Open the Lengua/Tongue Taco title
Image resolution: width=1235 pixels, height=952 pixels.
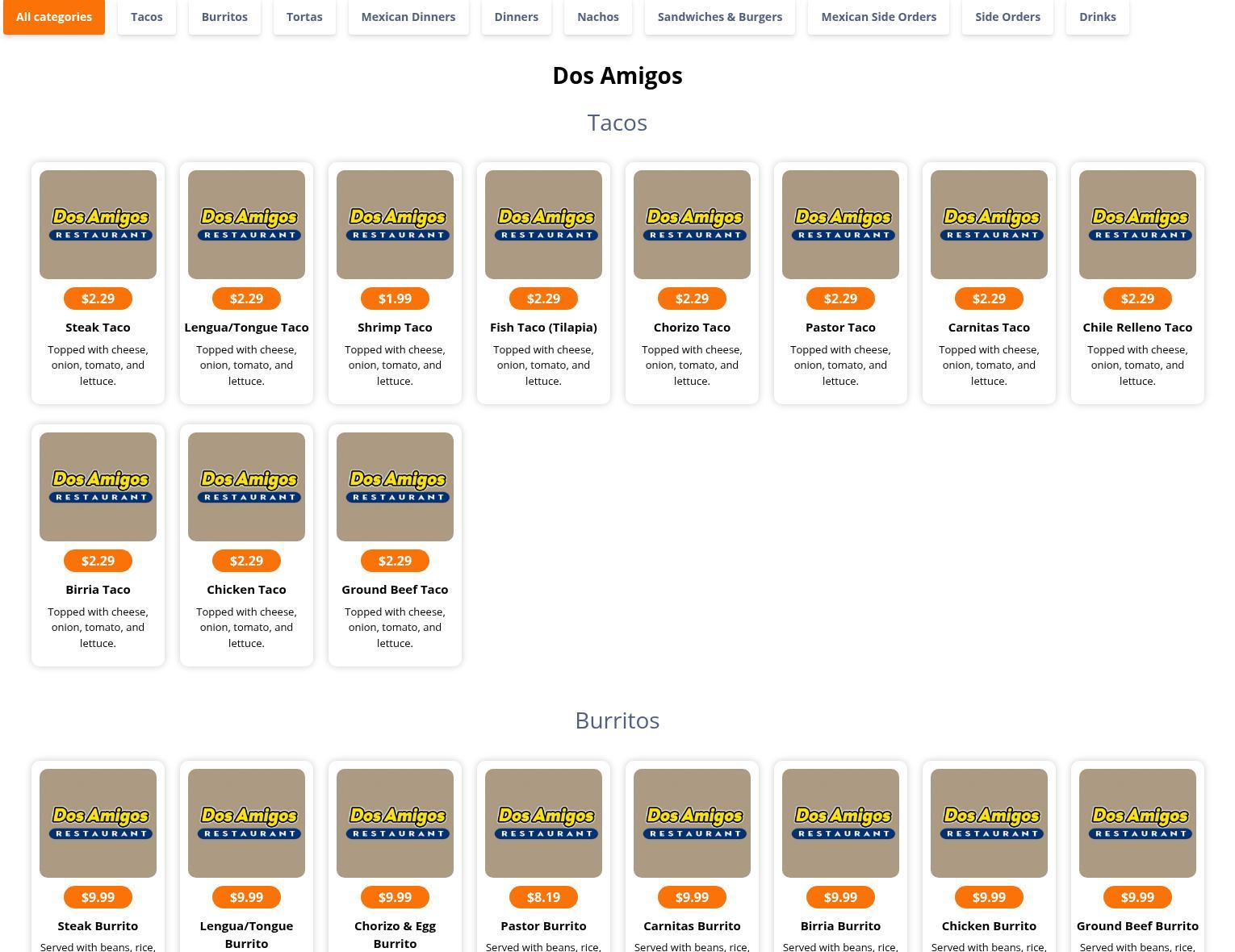tap(246, 327)
